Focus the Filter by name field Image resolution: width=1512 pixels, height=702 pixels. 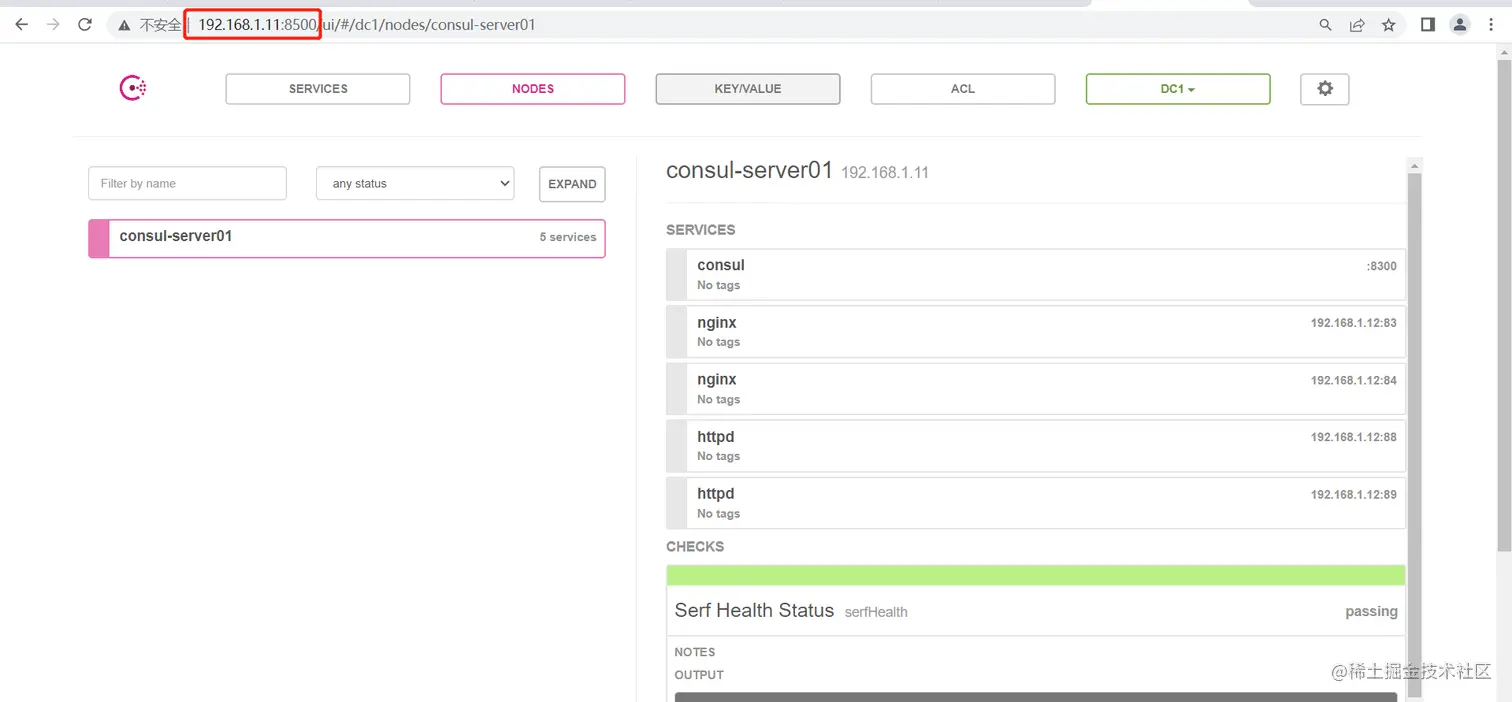187,183
